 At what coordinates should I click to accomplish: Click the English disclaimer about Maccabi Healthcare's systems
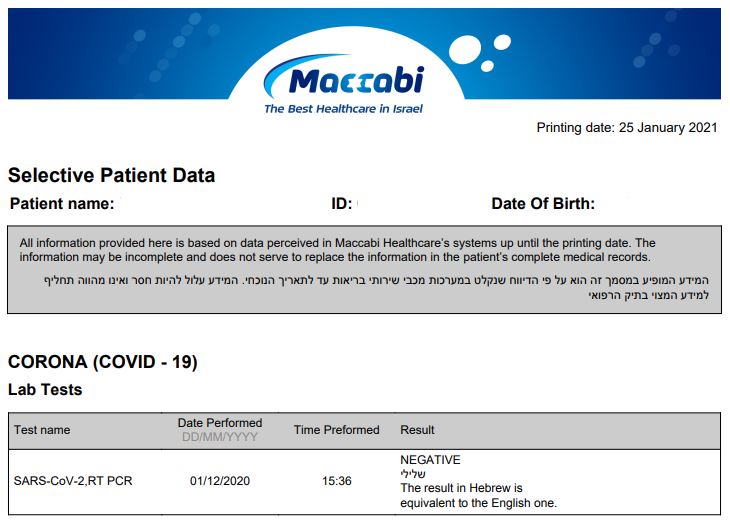point(337,250)
